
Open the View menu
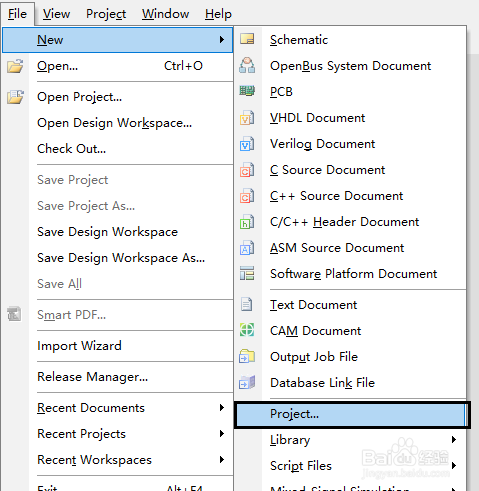56,14
